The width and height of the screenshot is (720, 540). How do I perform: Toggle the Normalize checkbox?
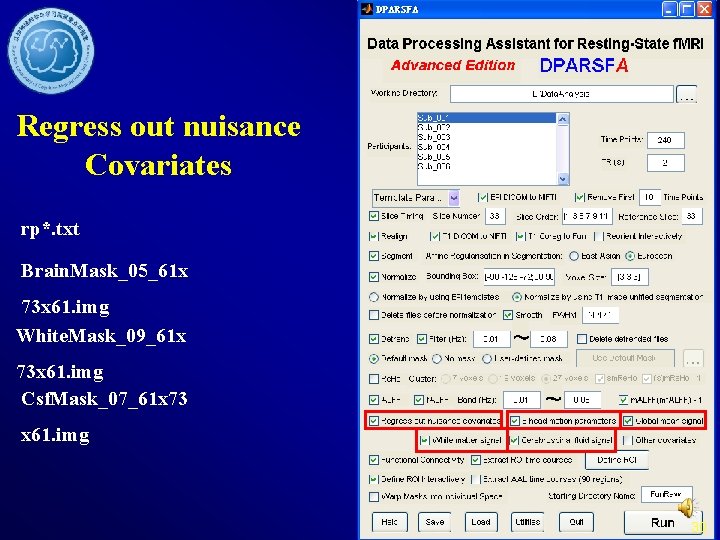(x=374, y=277)
